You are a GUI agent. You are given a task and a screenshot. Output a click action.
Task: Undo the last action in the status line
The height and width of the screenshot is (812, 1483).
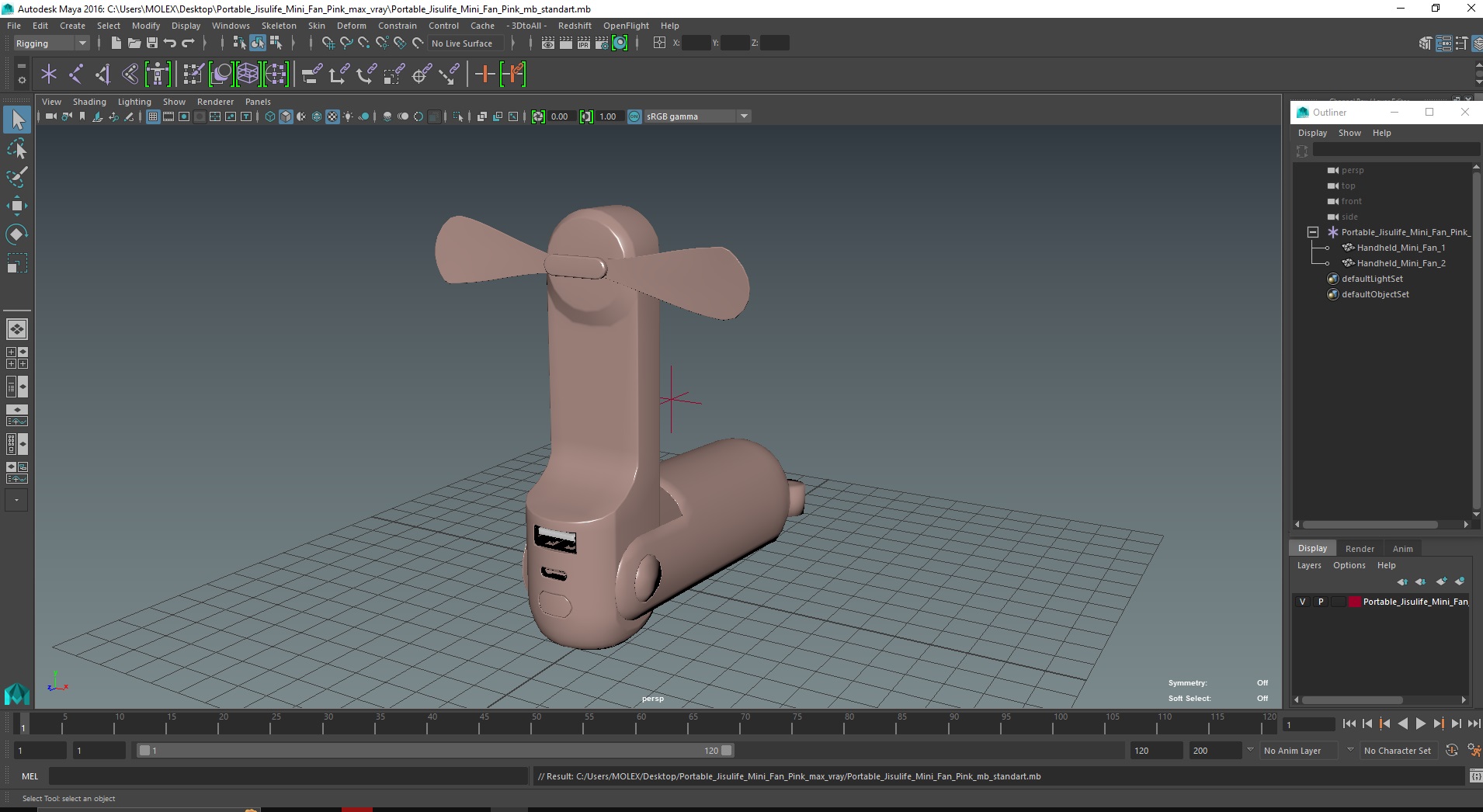170,43
